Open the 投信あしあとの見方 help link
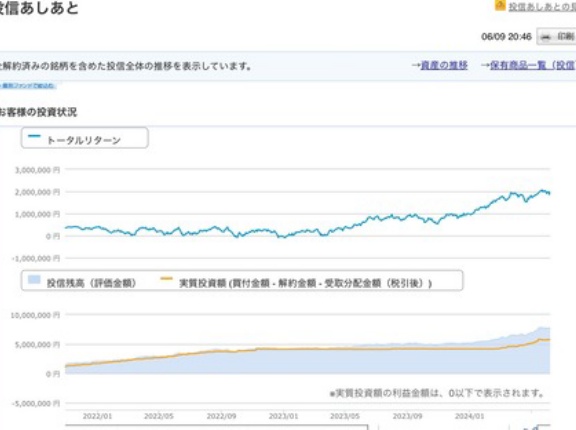This screenshot has width=576, height=430. (x=542, y=6)
